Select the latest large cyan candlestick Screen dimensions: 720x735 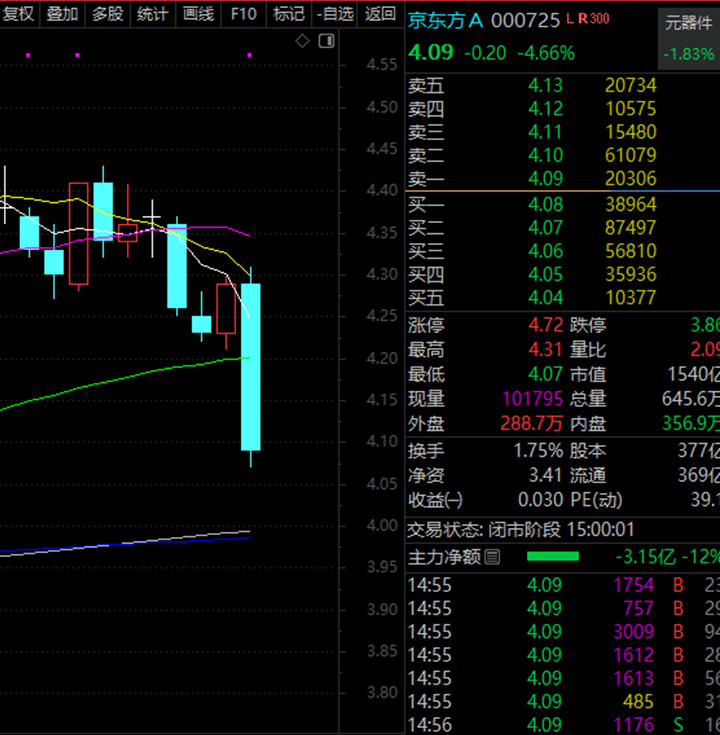tap(251, 367)
